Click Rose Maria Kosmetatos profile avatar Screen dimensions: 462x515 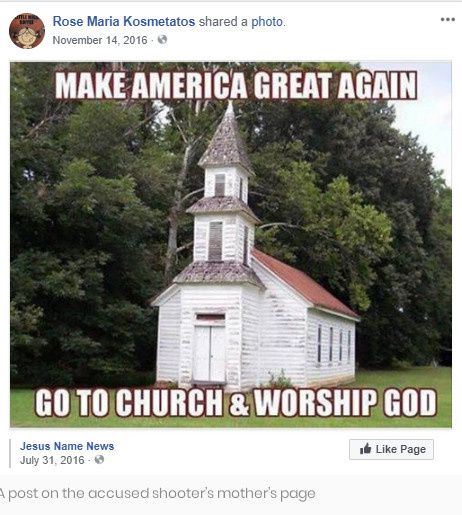click(x=27, y=31)
